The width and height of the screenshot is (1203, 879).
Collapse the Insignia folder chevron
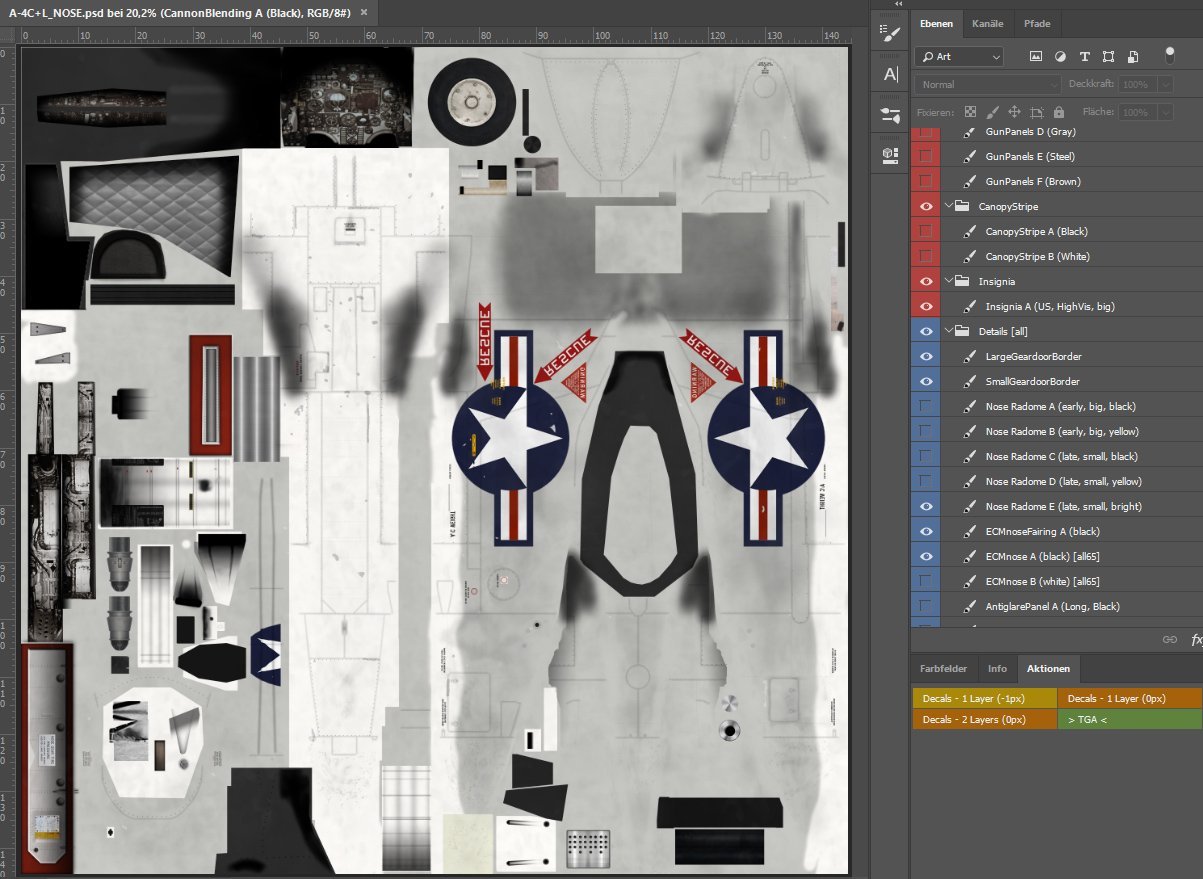[948, 281]
